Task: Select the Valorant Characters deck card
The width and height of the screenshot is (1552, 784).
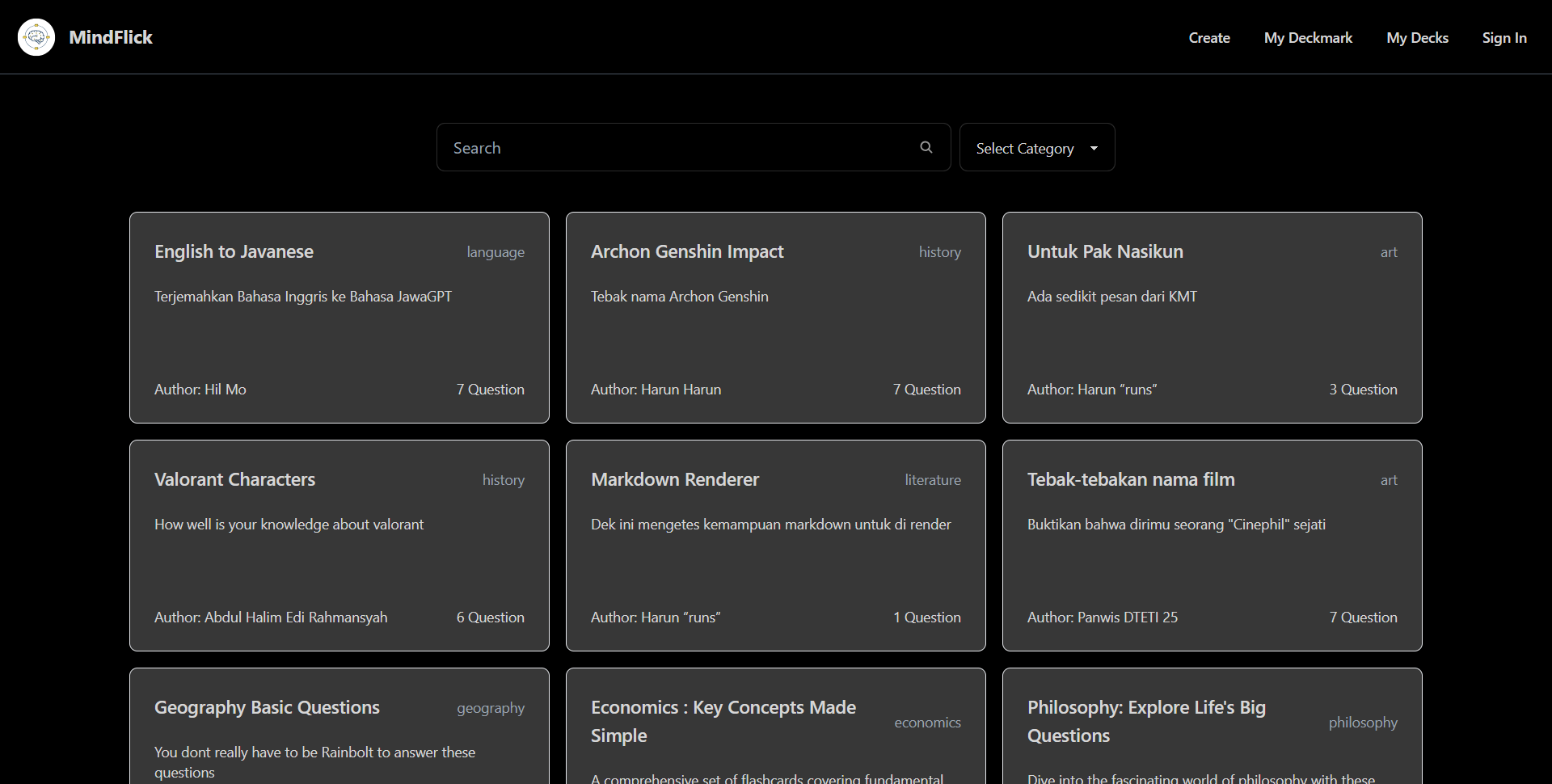Action: 339,546
